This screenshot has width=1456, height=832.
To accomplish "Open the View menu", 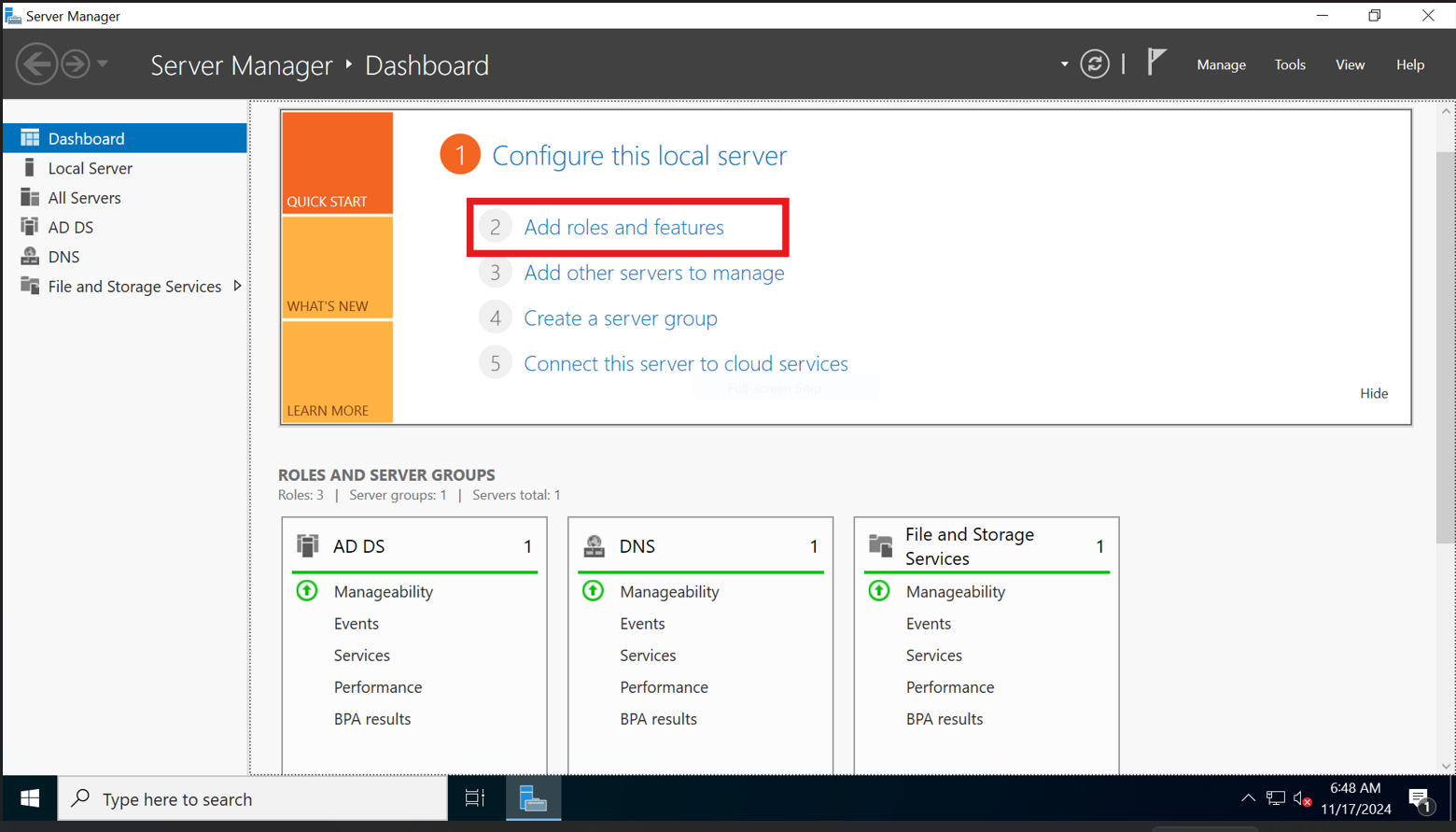I will pos(1350,64).
